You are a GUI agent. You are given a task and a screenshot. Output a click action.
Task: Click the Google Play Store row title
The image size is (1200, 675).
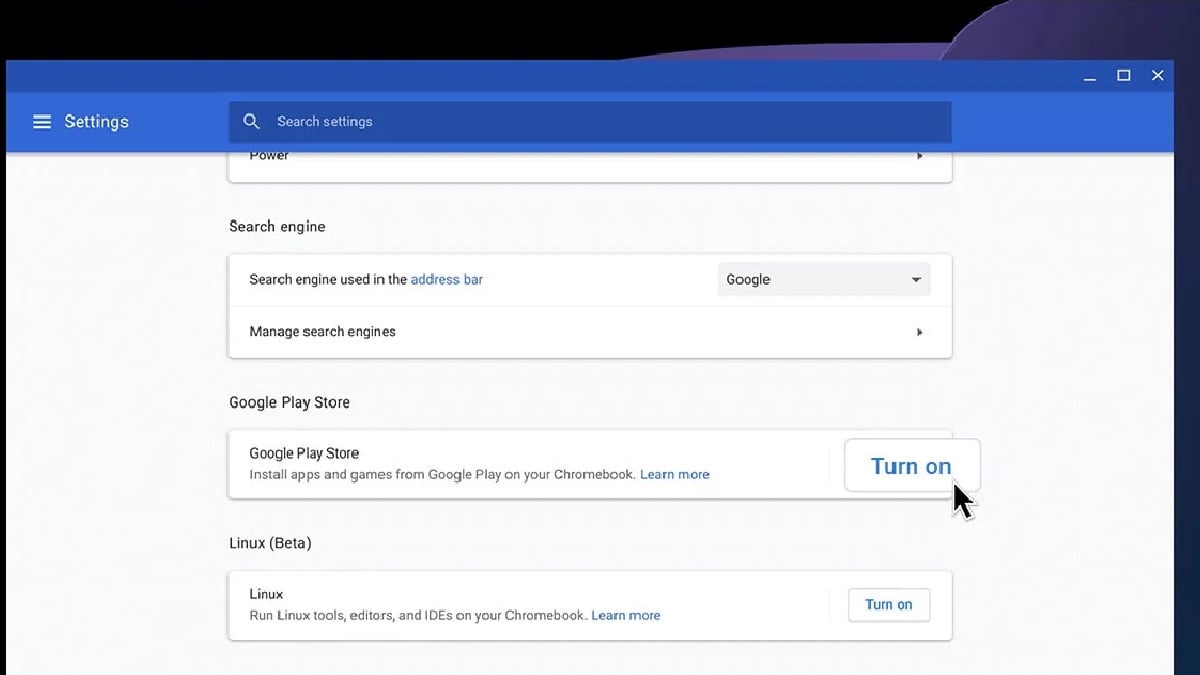pos(304,454)
